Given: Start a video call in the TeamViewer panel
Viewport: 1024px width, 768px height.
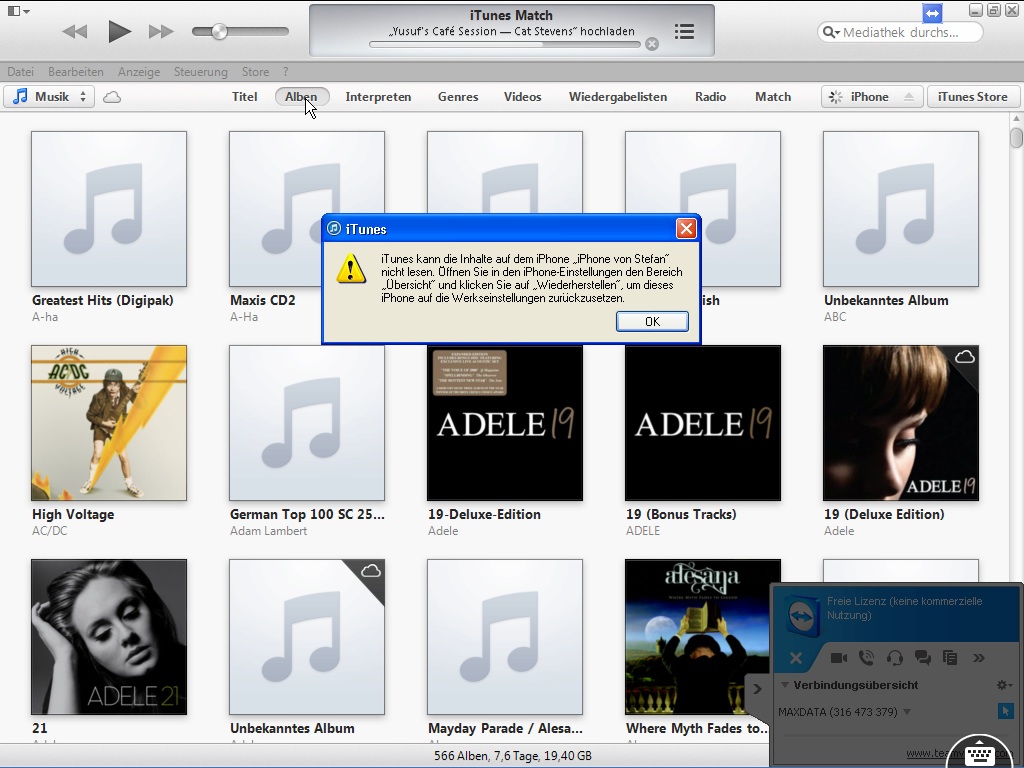Looking at the screenshot, I should 839,658.
